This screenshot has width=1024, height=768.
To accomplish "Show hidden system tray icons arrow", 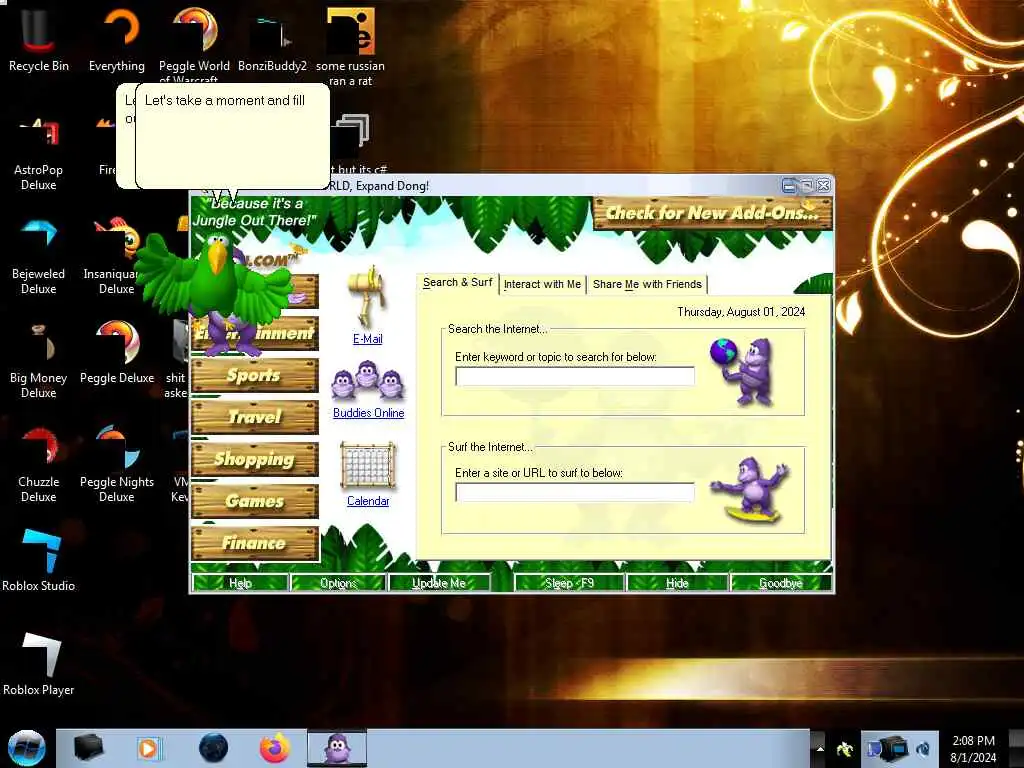I will click(820, 749).
